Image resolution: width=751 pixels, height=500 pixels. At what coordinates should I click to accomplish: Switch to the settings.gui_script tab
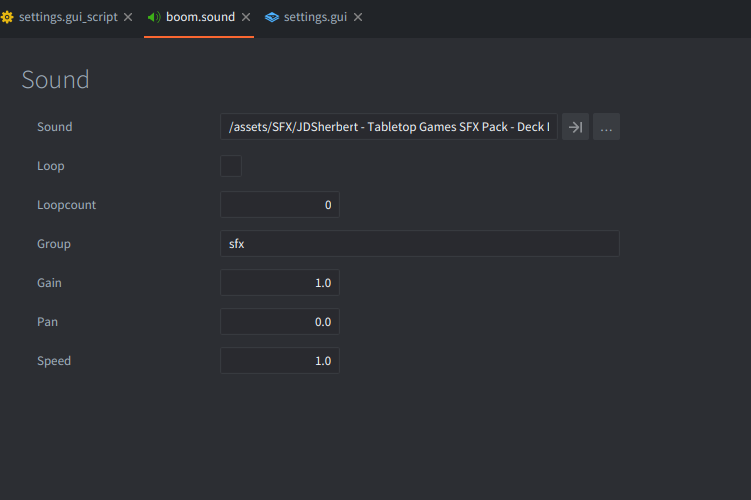(x=68, y=17)
